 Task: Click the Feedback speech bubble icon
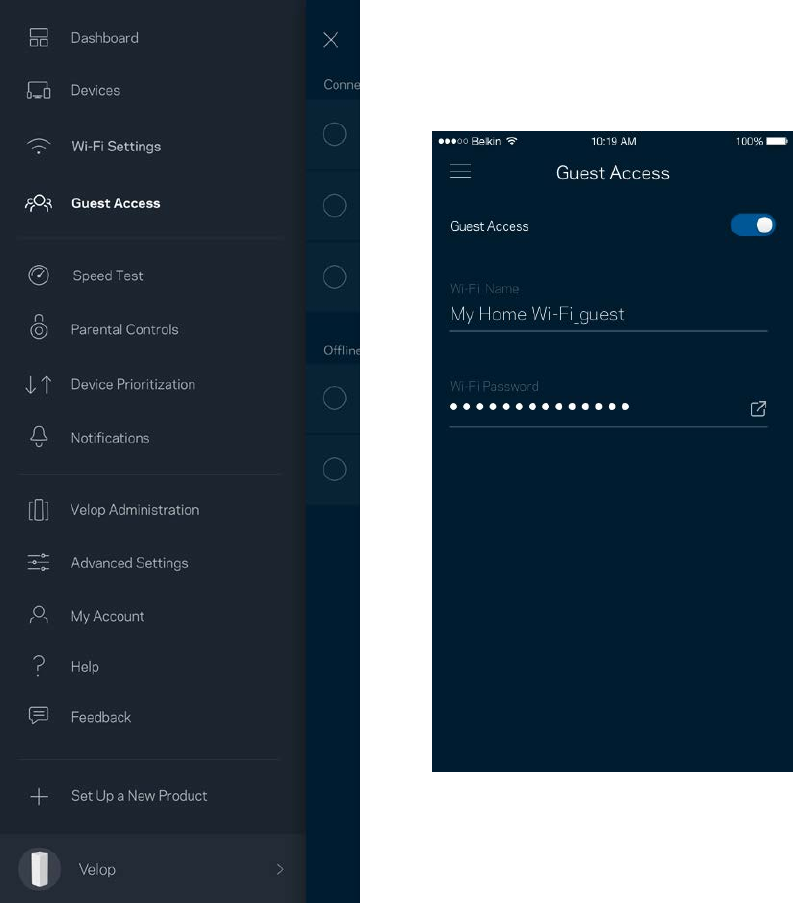[x=39, y=715]
